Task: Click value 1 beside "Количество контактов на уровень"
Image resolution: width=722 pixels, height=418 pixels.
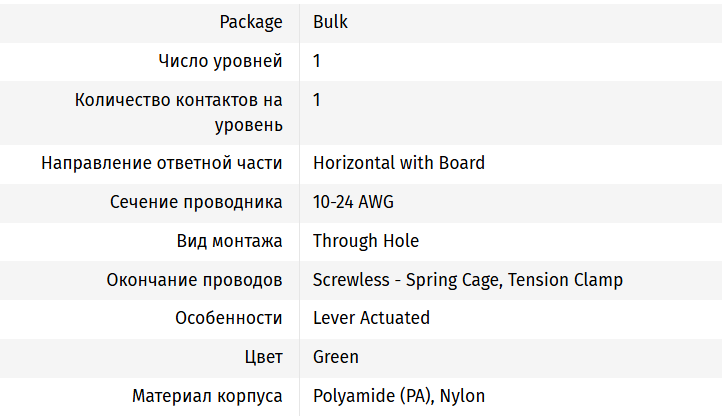Action: tap(317, 100)
